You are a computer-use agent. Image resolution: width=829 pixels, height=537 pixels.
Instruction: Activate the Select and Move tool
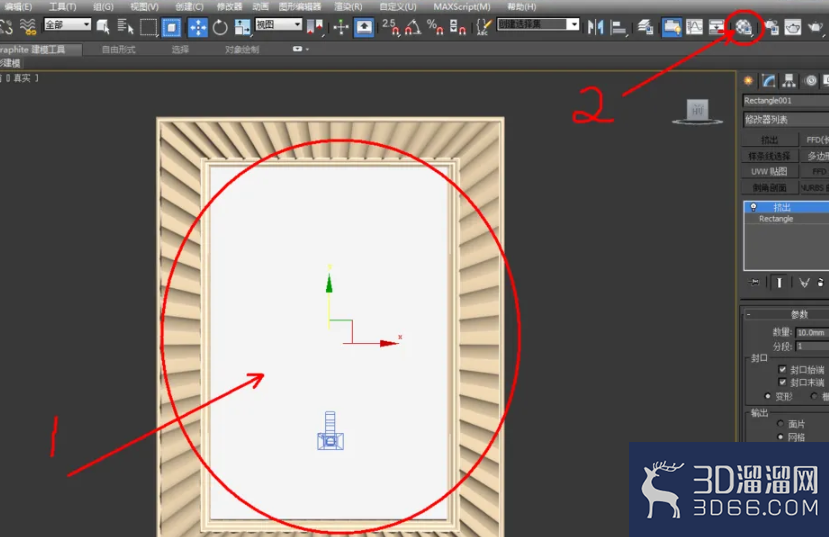click(x=197, y=27)
